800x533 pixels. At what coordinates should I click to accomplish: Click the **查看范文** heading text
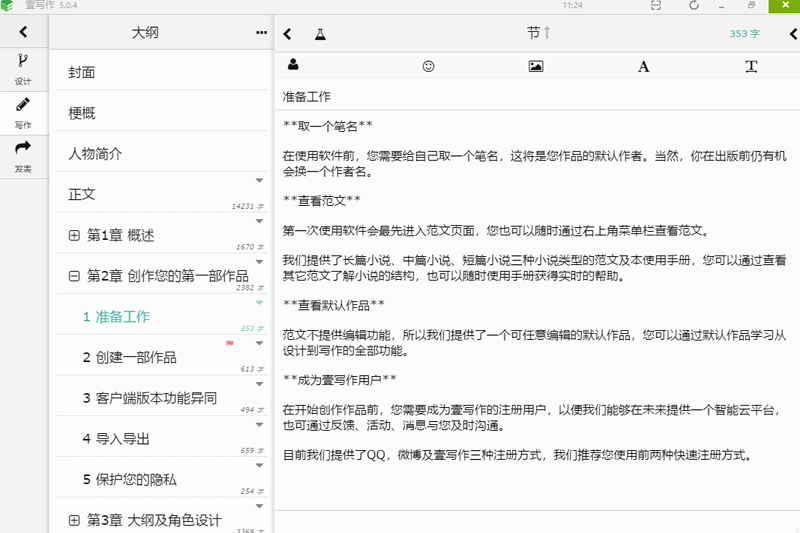(x=322, y=201)
